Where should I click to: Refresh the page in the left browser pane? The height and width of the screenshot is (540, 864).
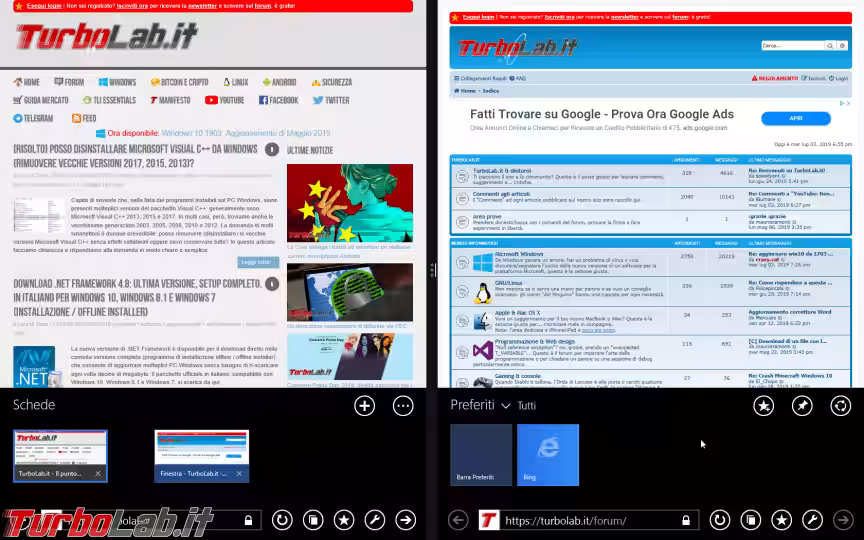tap(282, 520)
